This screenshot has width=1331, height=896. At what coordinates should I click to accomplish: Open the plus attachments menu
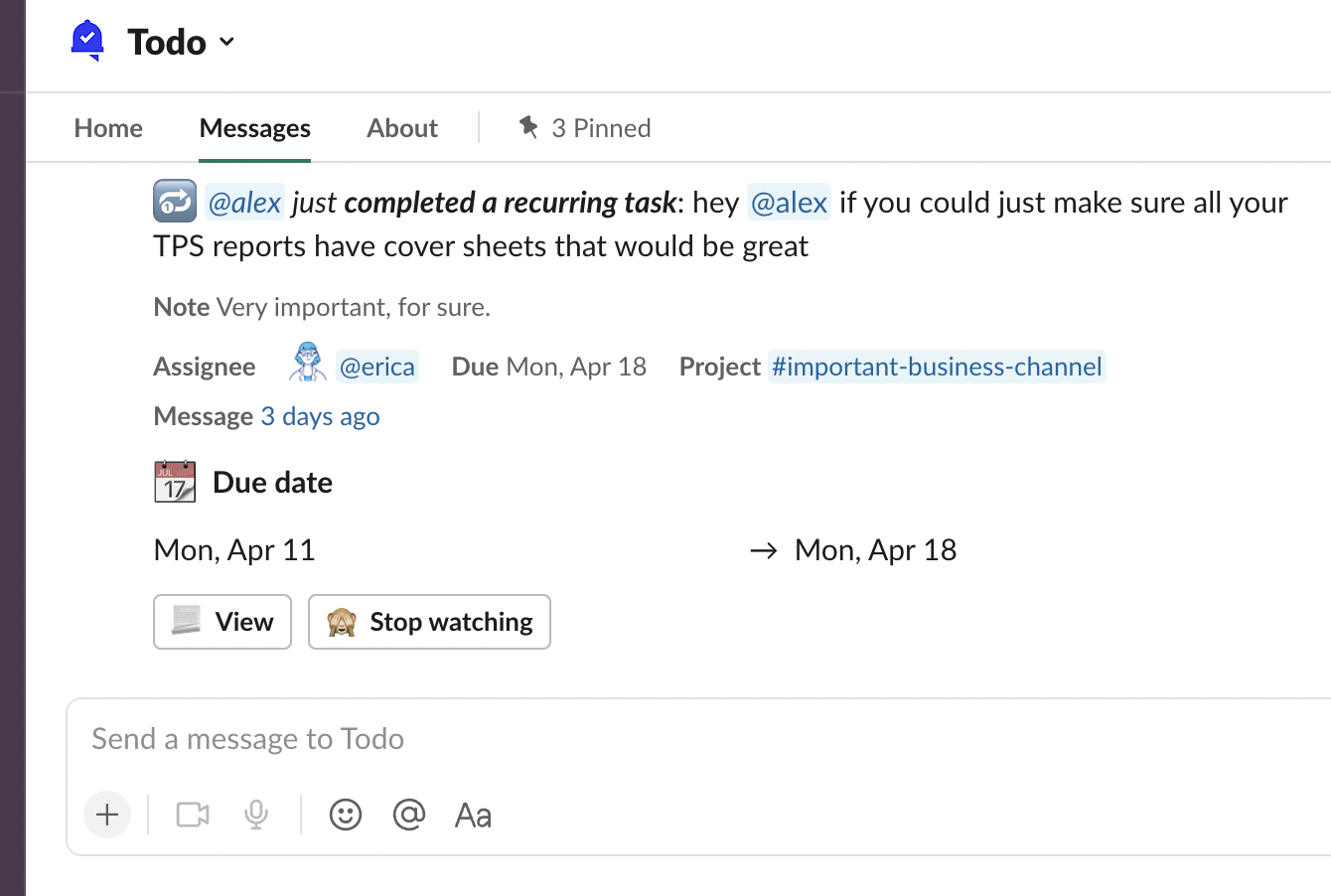pos(107,816)
